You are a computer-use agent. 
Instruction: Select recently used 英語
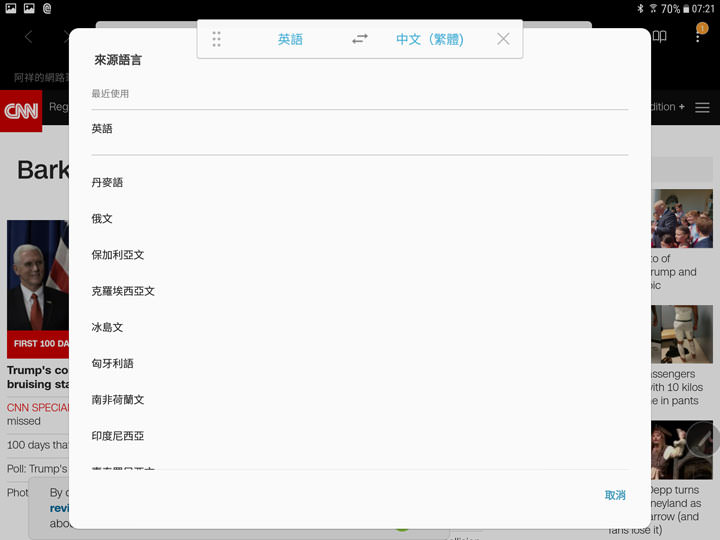click(360, 129)
